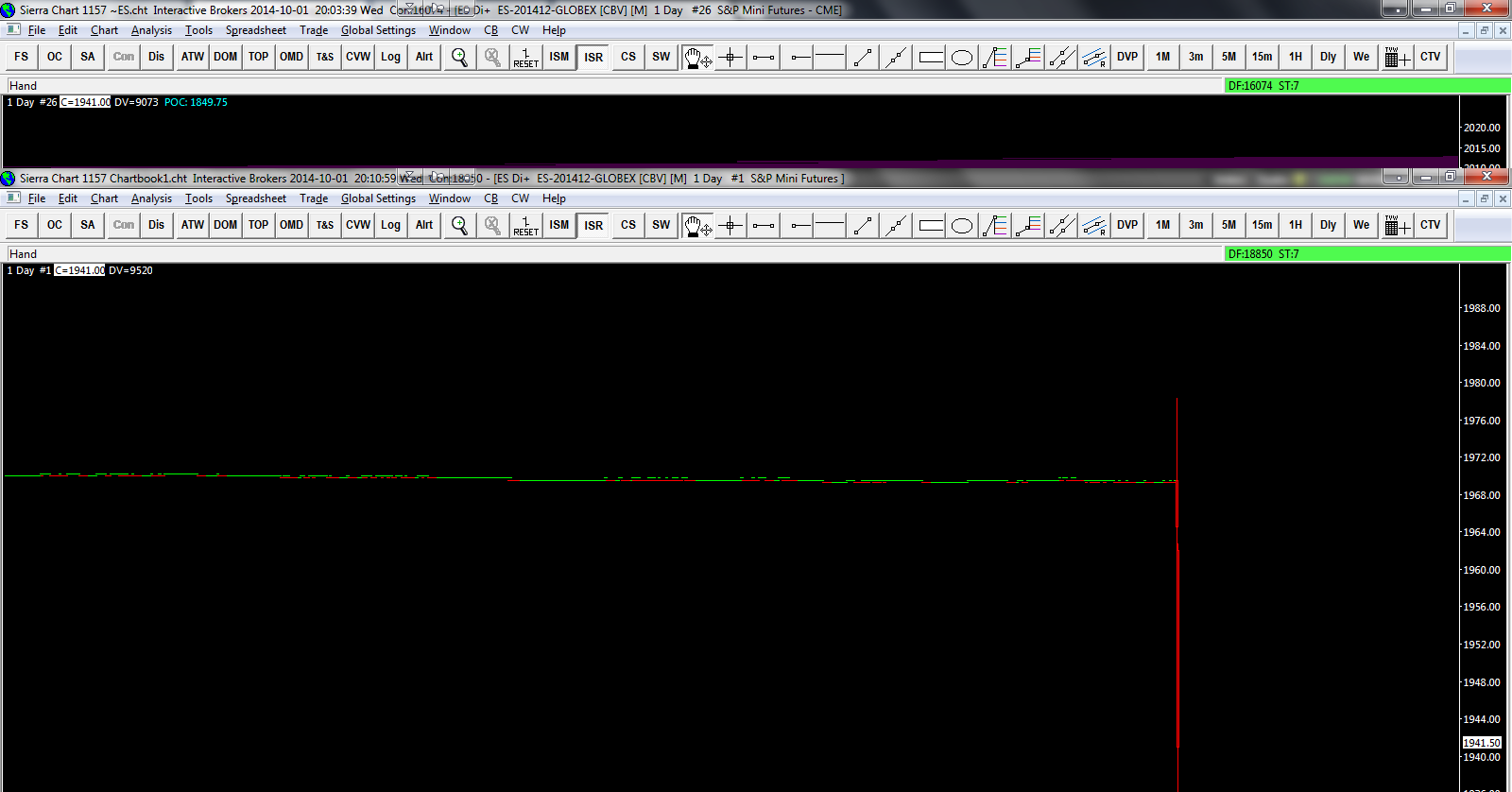Pick the ellipse drawing tool in the top ES.cht toolbar
The height and width of the screenshot is (792, 1512).
click(x=962, y=57)
